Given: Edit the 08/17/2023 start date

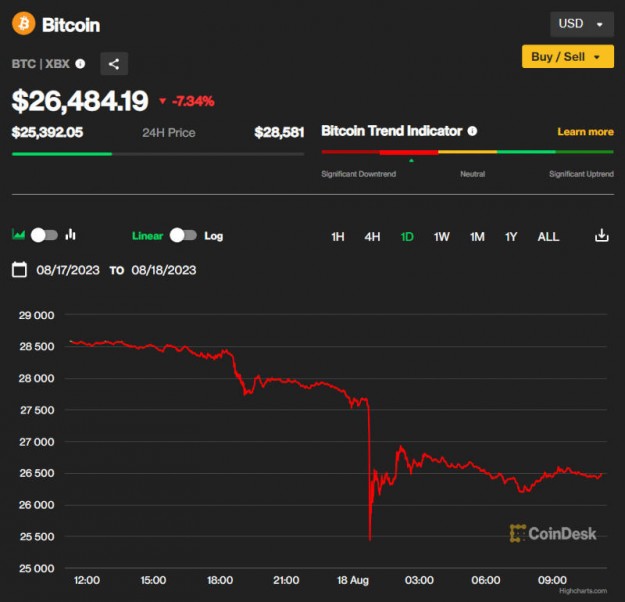Looking at the screenshot, I should pyautogui.click(x=68, y=270).
